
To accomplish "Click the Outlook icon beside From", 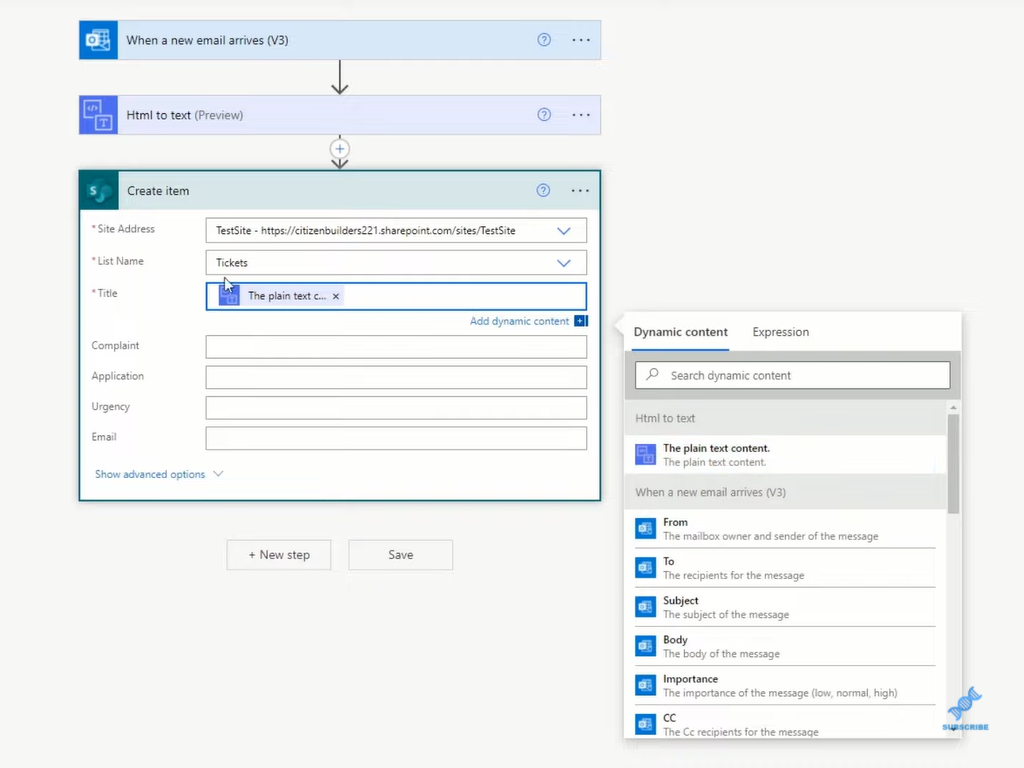I will point(645,528).
